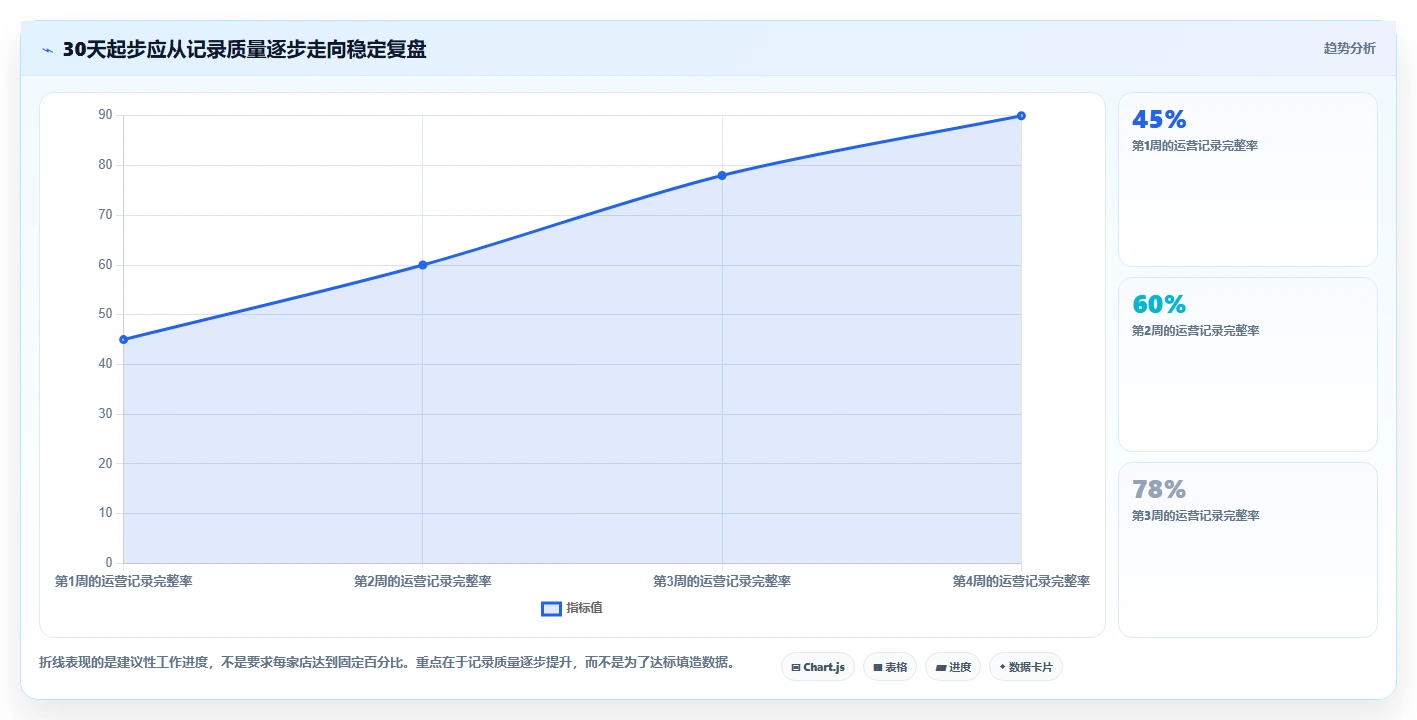Click the sparkle icon in 数据卡片 tag

pos(1002,666)
